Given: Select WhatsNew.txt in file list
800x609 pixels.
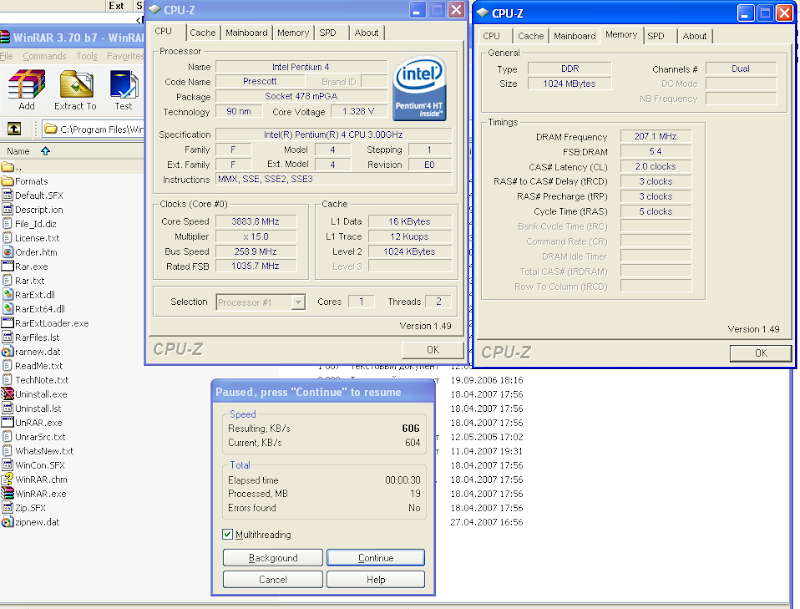Looking at the screenshot, I should [x=44, y=451].
